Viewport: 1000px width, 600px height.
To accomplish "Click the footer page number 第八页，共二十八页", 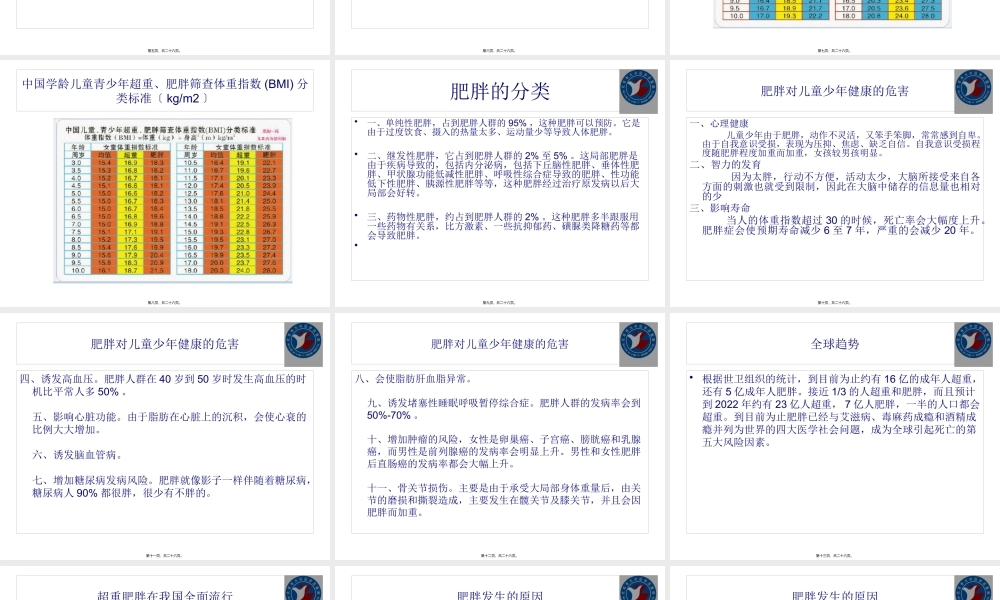I will pyautogui.click(x=164, y=301).
